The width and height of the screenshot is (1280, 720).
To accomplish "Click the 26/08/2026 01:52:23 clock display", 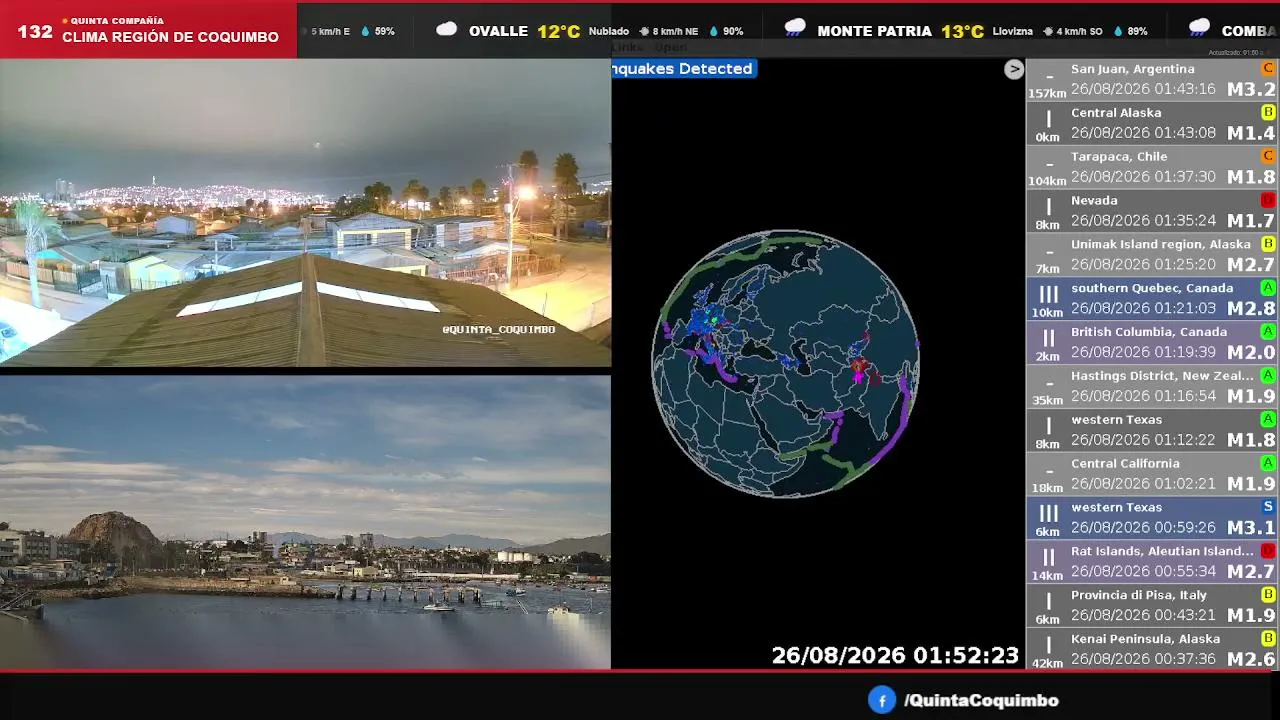I will tap(895, 656).
